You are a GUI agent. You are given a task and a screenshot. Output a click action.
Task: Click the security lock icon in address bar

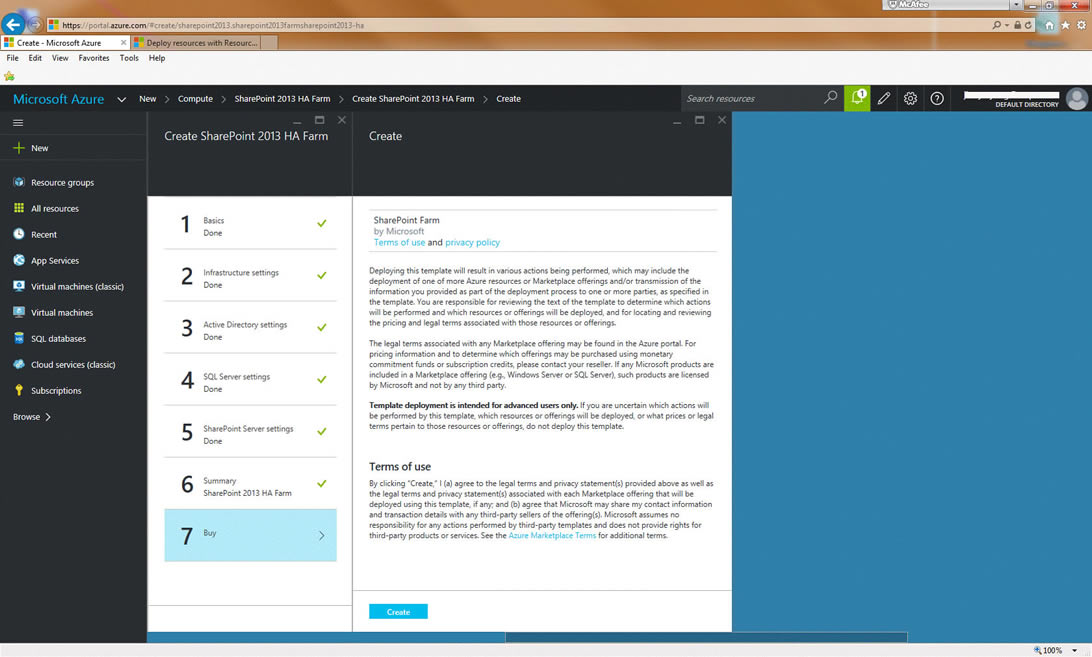[x=1017, y=25]
